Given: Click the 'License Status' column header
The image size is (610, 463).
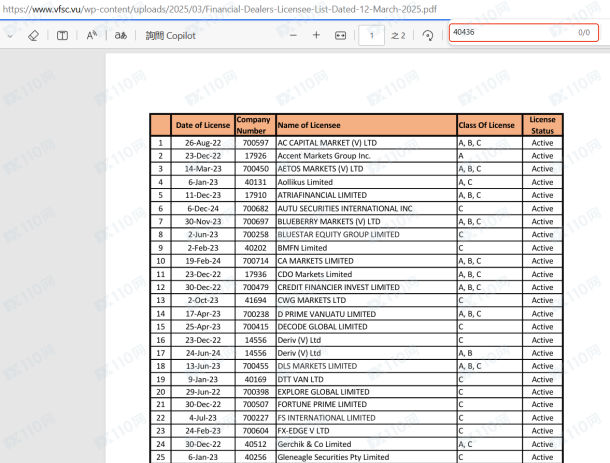Looking at the screenshot, I should (542, 125).
